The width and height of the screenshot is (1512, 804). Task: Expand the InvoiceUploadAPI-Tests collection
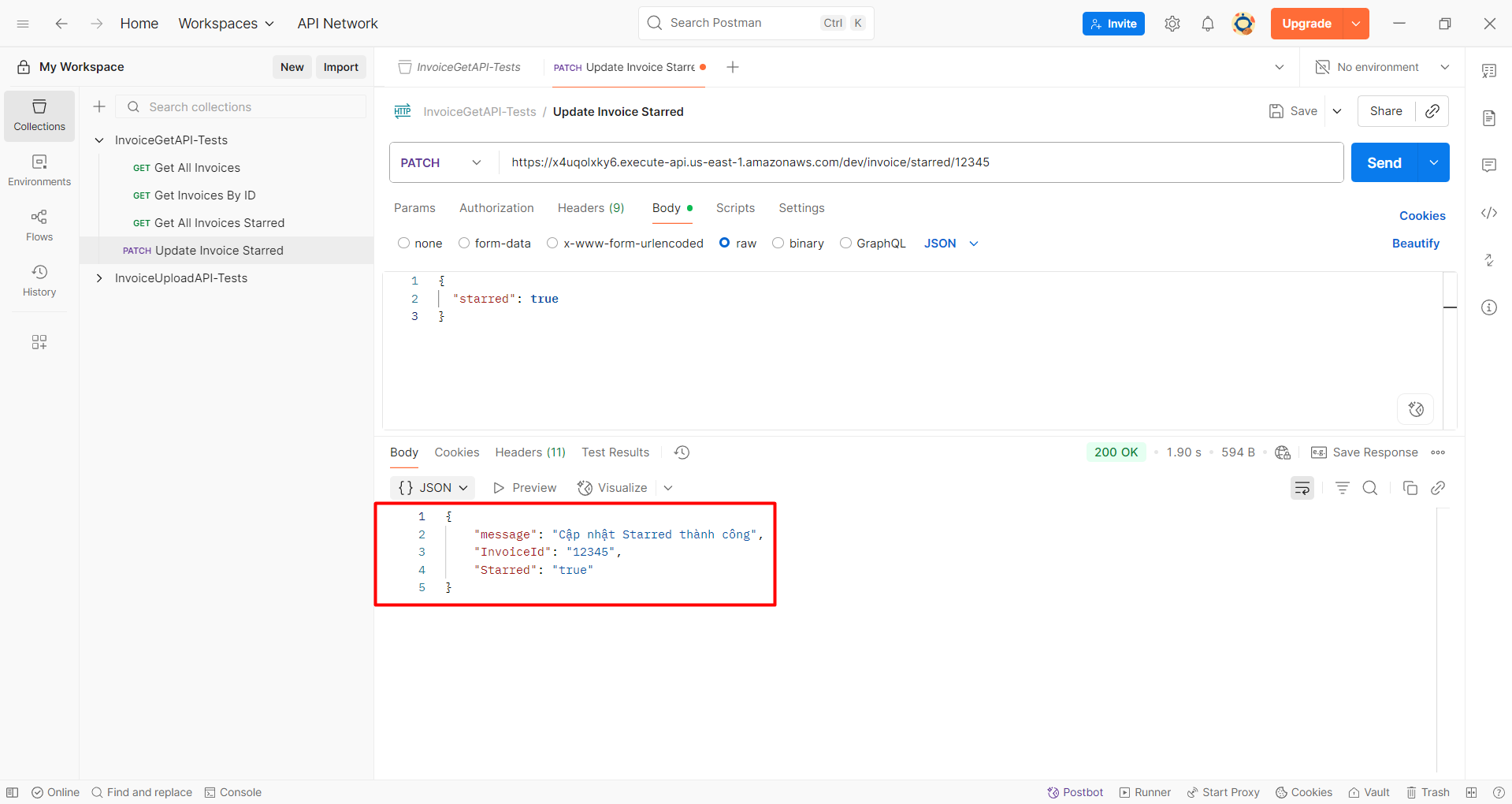(99, 277)
